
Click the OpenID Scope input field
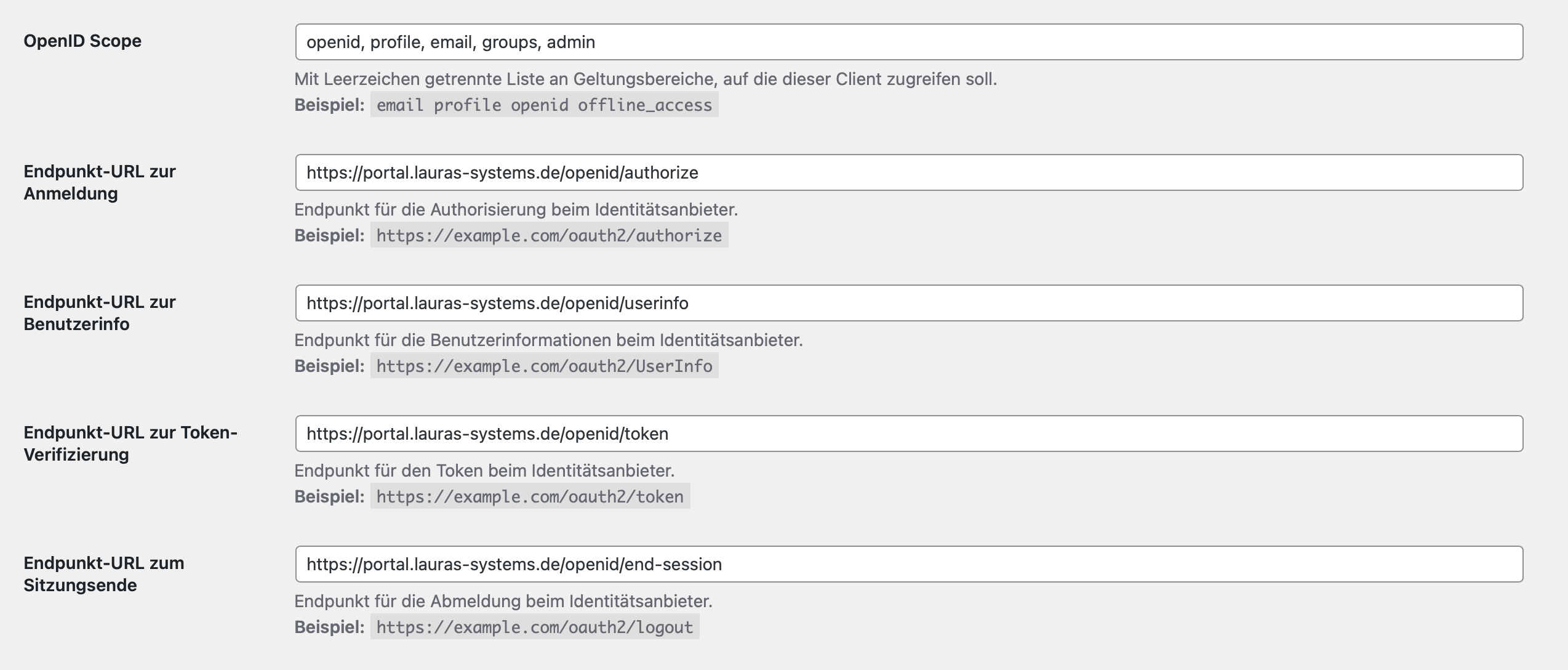click(909, 42)
